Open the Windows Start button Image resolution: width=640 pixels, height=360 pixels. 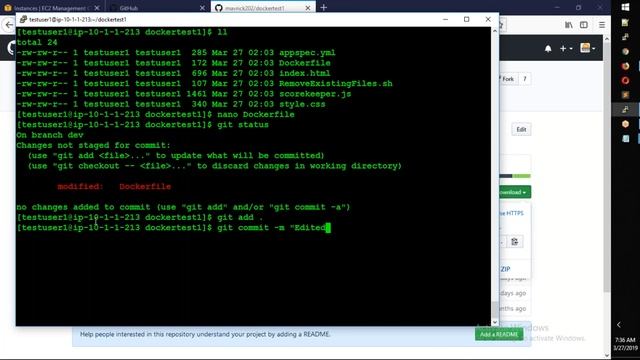pyautogui.click(x=625, y=7)
